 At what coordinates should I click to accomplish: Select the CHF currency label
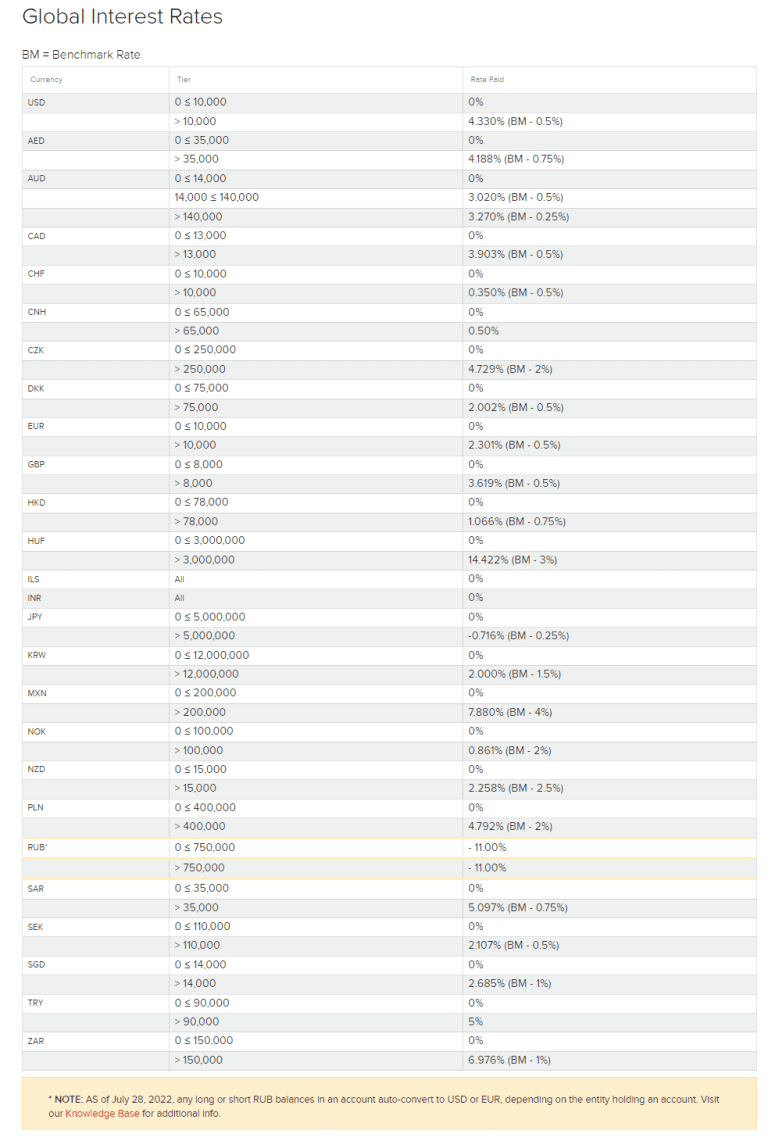(37, 273)
